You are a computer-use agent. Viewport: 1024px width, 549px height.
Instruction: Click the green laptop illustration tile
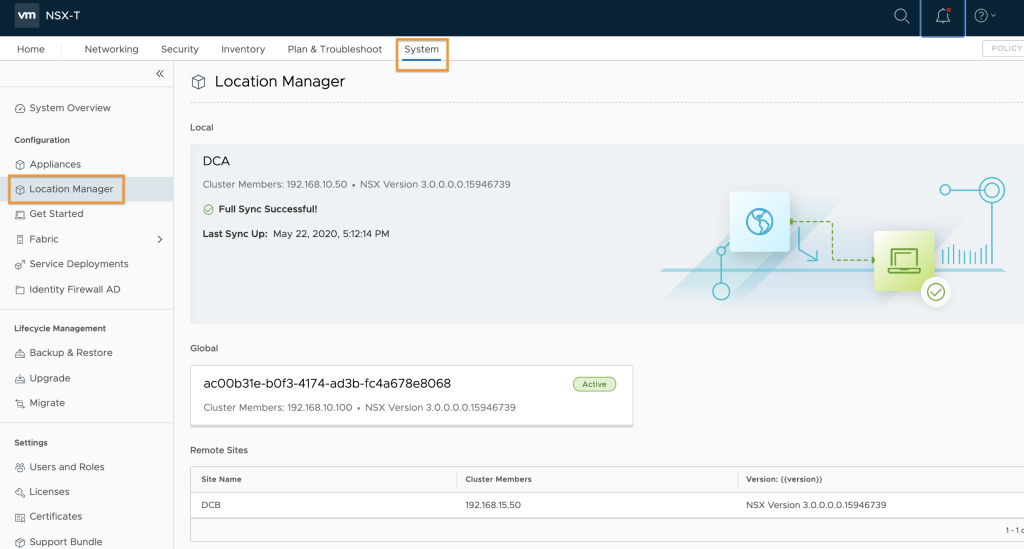pos(904,260)
